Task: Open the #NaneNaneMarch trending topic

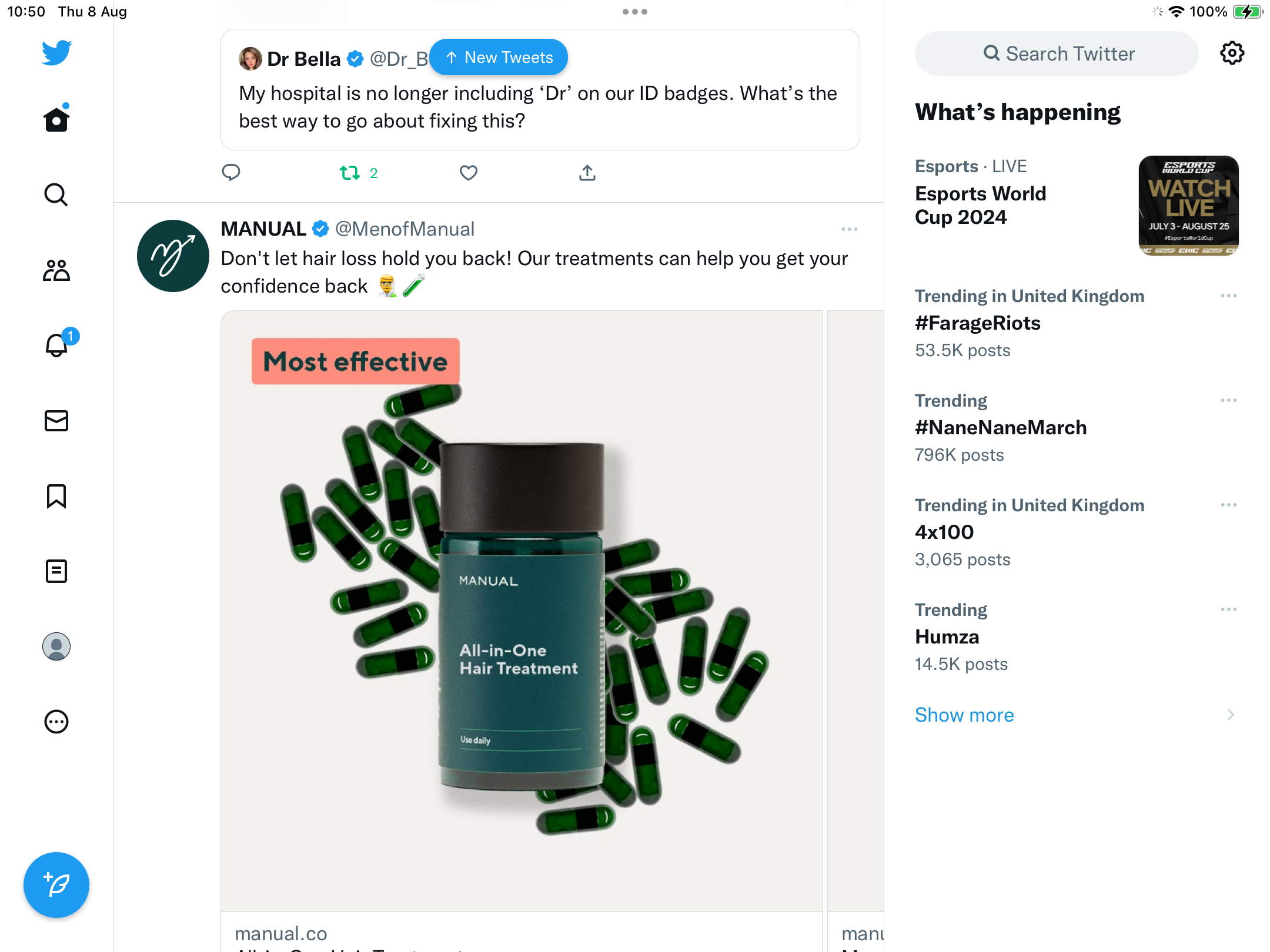Action: pos(1001,427)
